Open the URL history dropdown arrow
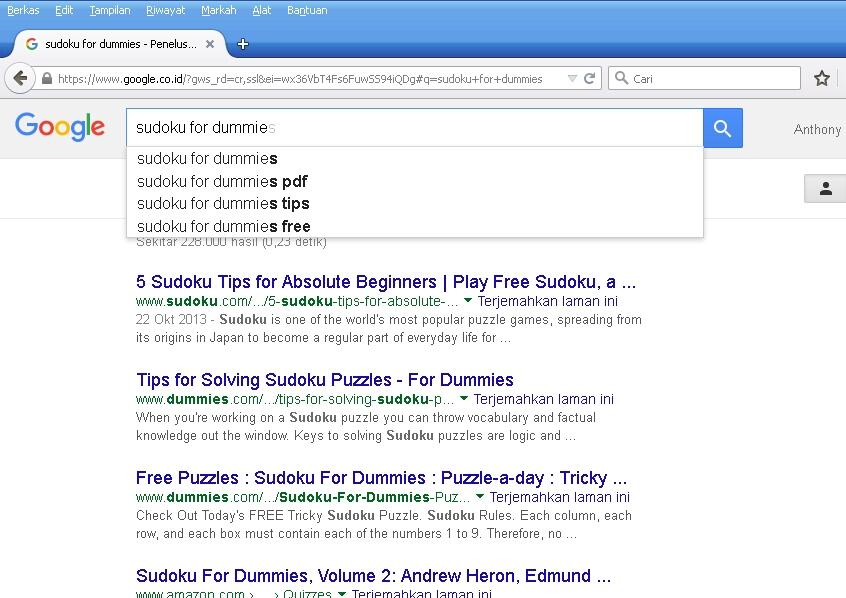 tap(572, 79)
